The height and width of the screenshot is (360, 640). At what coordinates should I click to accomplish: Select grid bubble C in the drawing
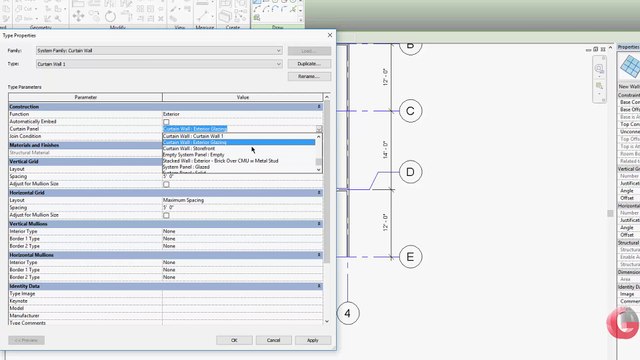pyautogui.click(x=410, y=111)
